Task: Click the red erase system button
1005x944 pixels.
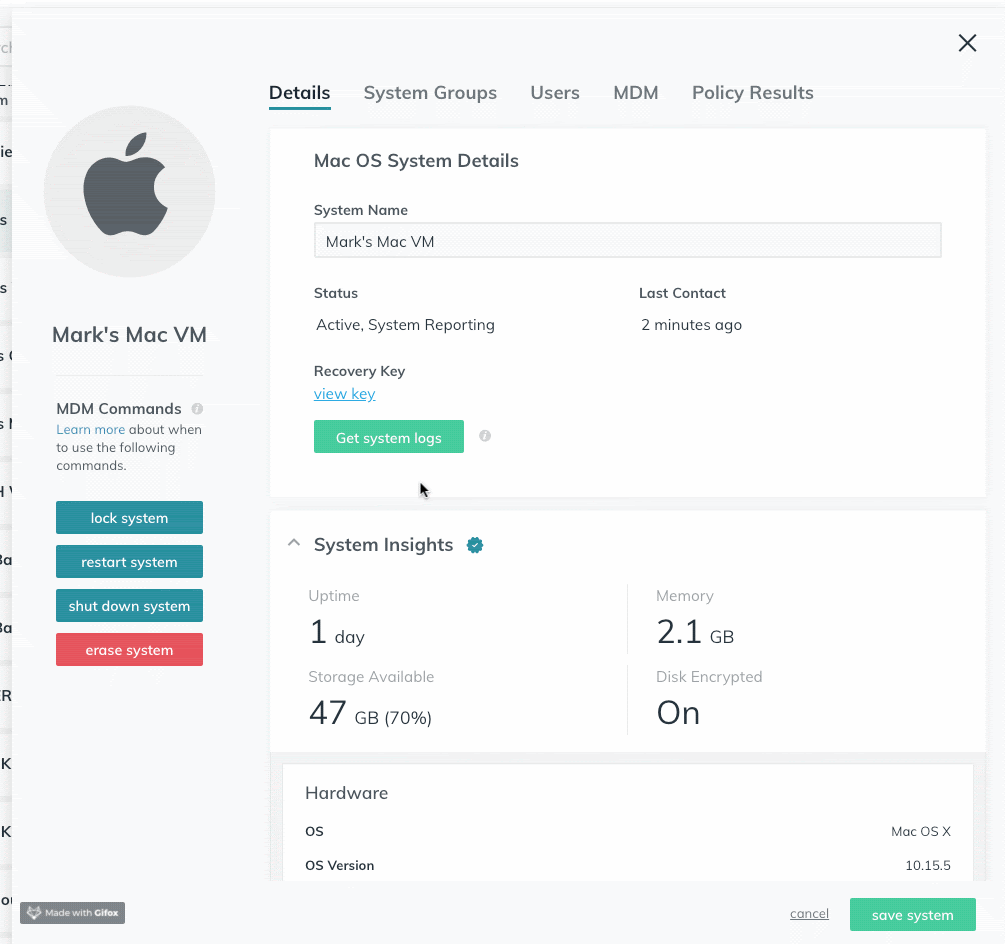Action: tap(129, 650)
